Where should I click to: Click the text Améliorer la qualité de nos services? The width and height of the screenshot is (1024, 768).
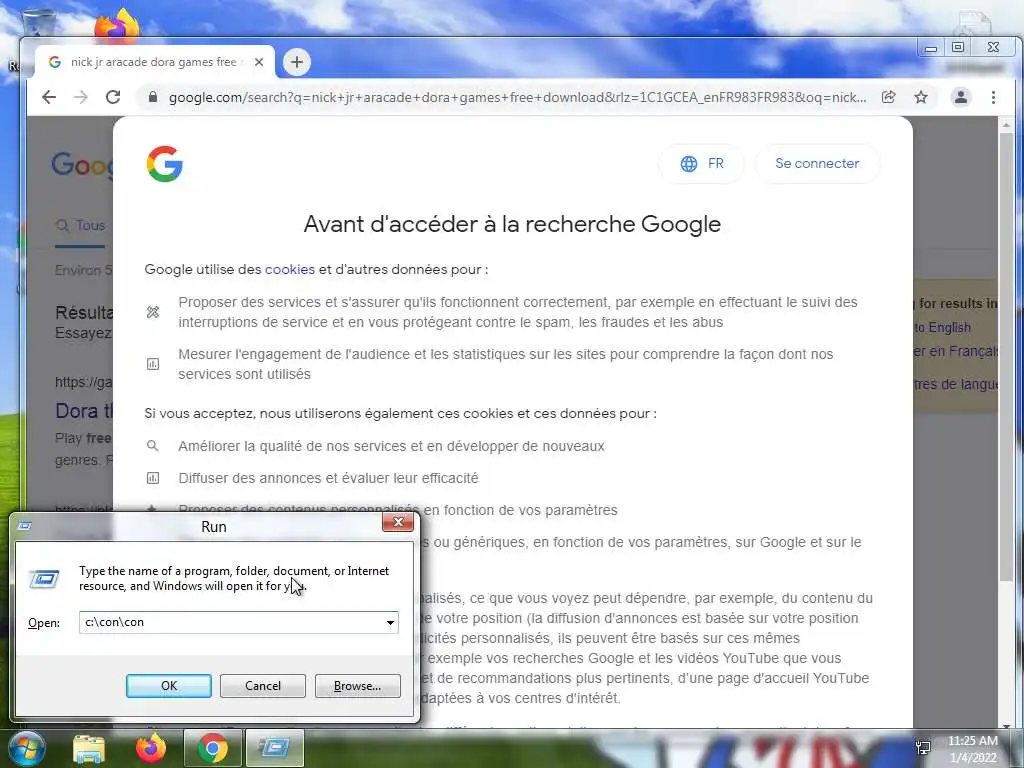[x=391, y=446]
